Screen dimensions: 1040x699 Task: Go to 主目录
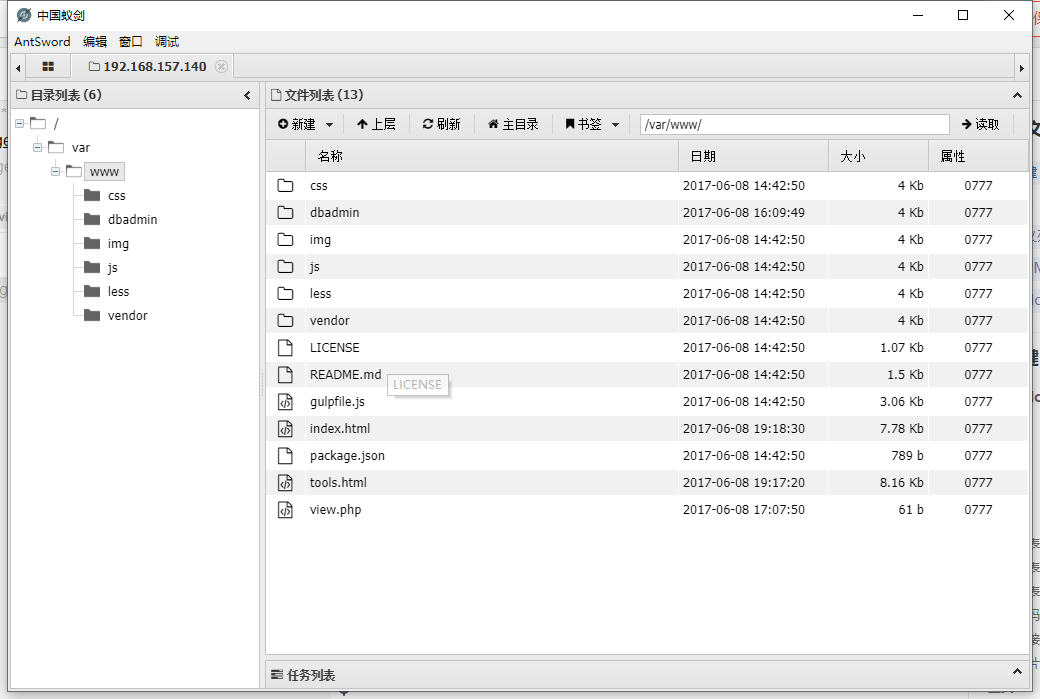click(513, 124)
